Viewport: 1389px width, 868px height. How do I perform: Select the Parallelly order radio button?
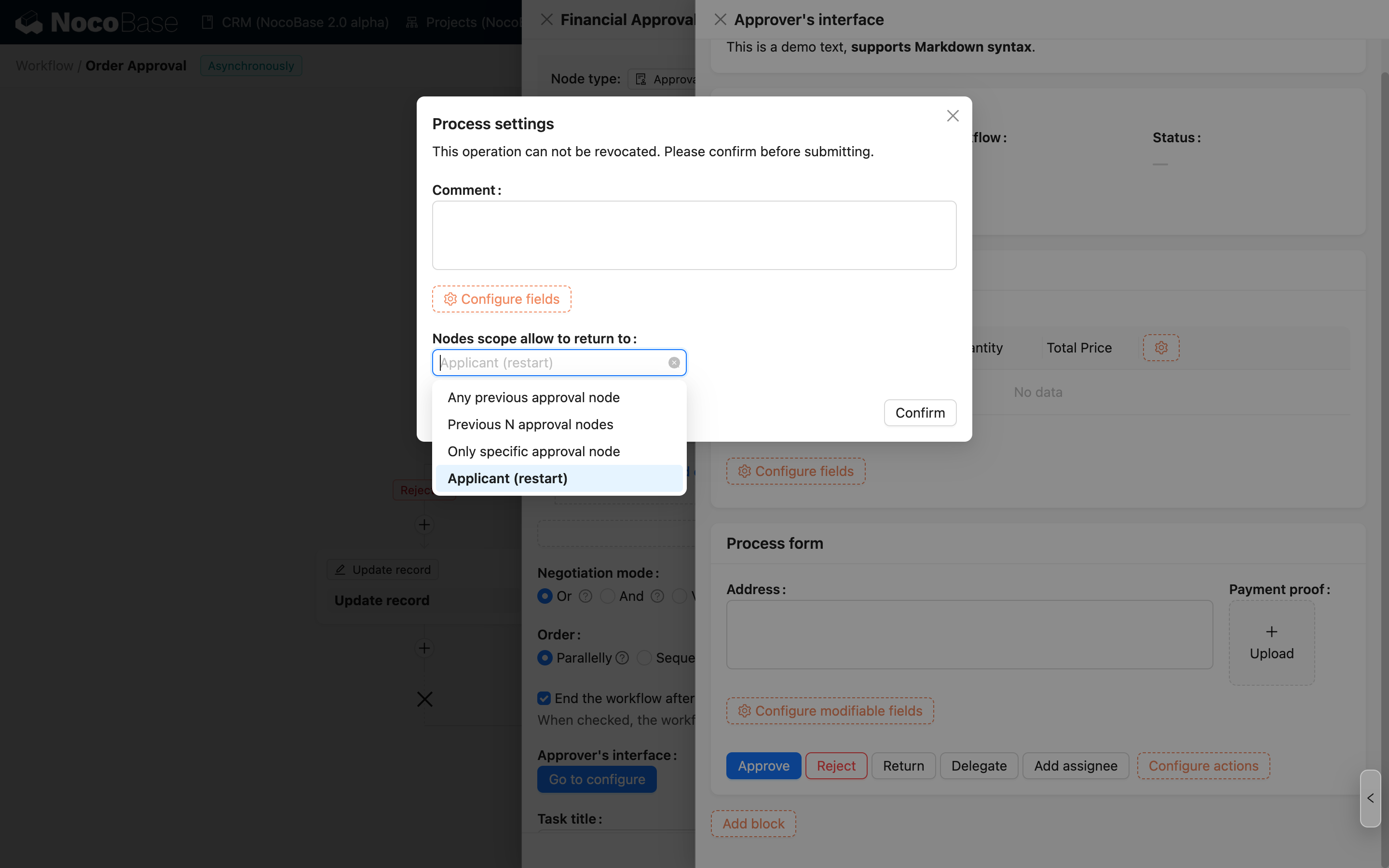pyautogui.click(x=545, y=658)
